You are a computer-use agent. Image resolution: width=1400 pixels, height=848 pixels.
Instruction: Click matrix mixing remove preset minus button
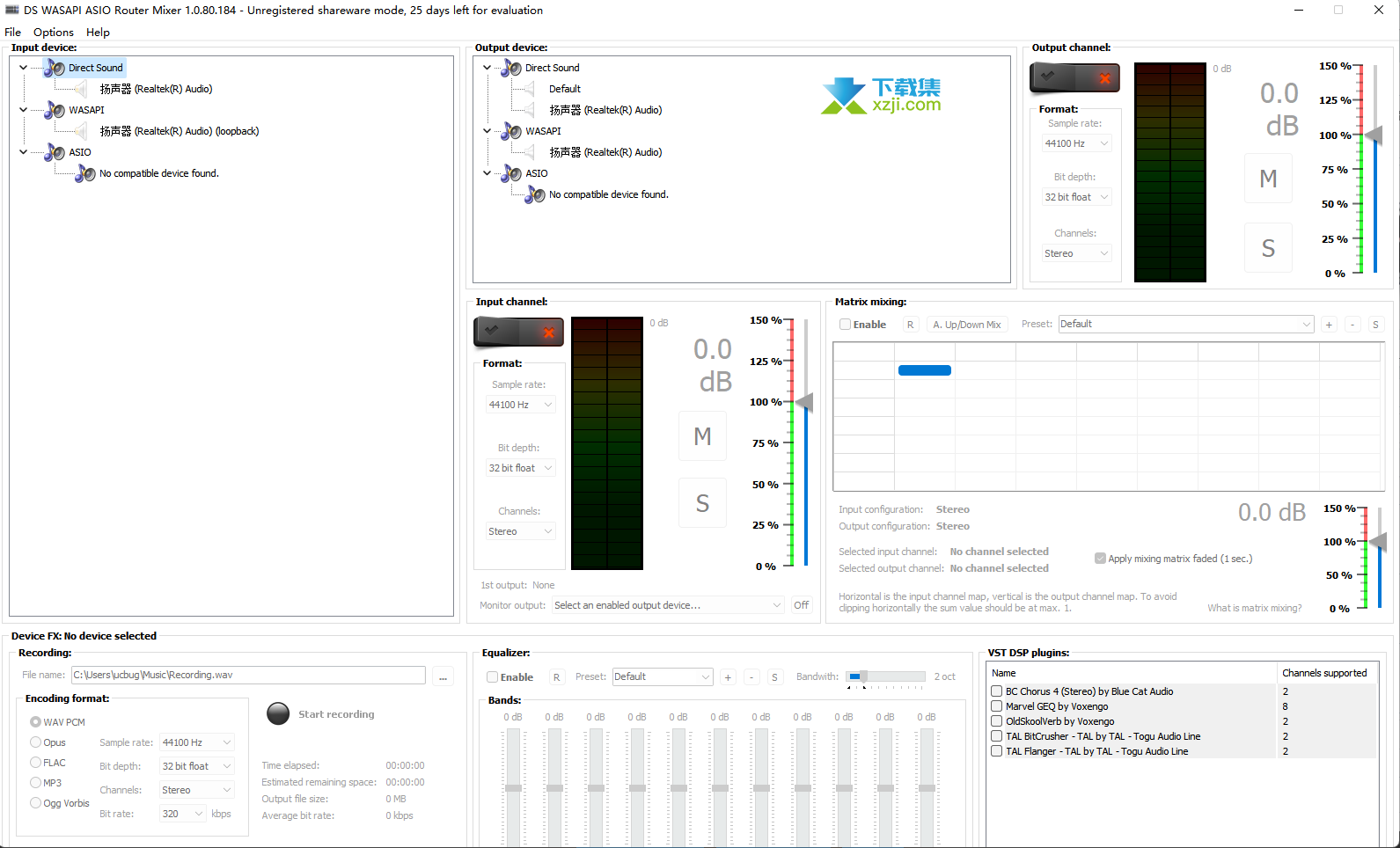pyautogui.click(x=1352, y=325)
